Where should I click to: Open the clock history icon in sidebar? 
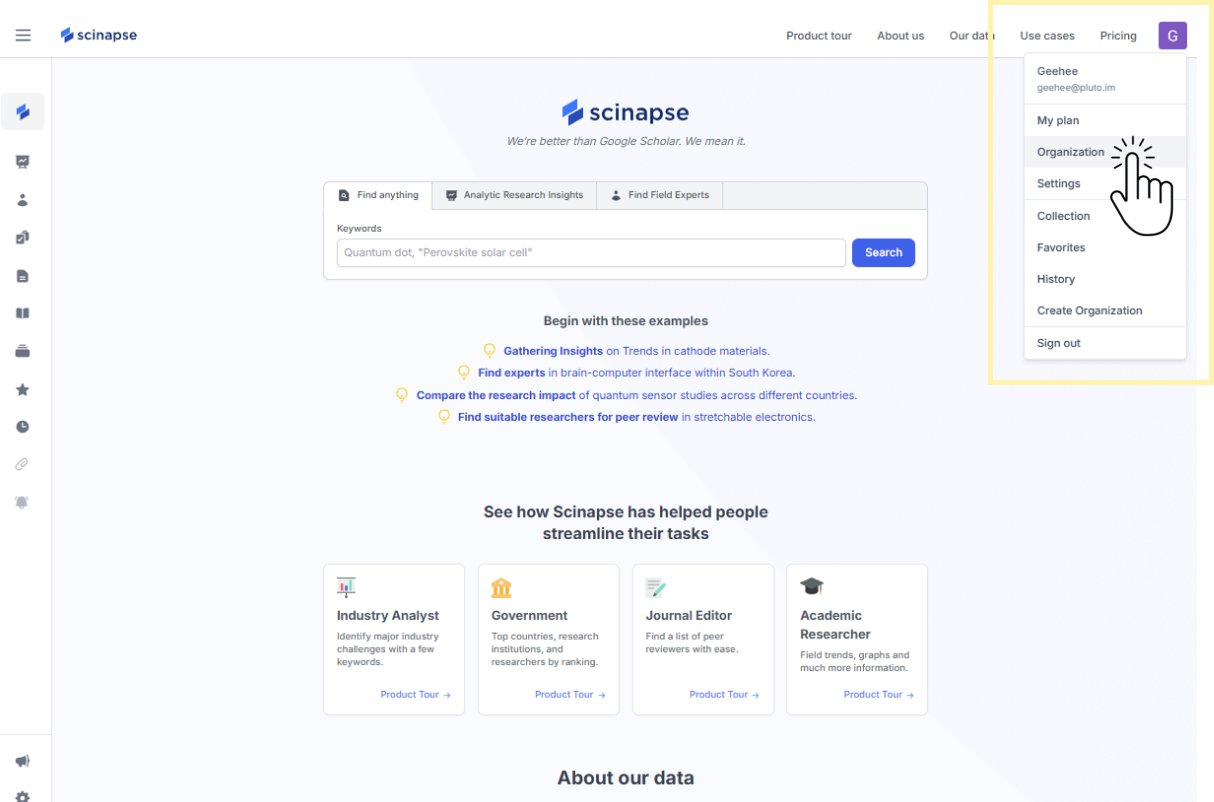coord(23,427)
